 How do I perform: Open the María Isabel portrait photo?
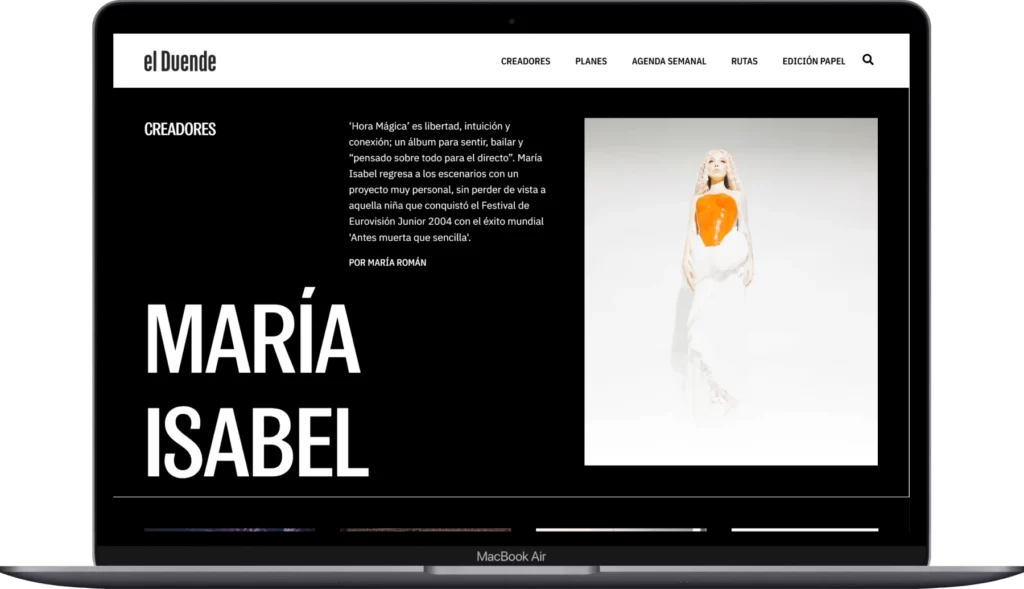730,291
